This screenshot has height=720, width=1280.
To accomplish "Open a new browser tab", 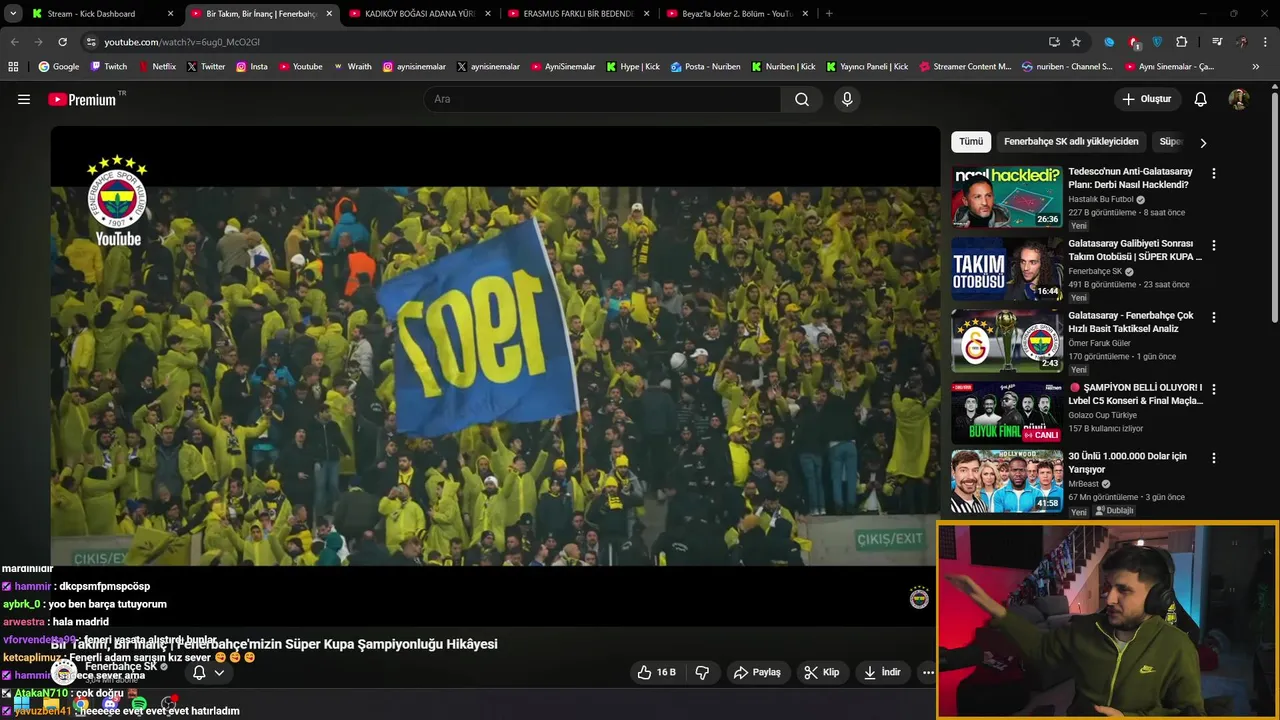I will (829, 13).
